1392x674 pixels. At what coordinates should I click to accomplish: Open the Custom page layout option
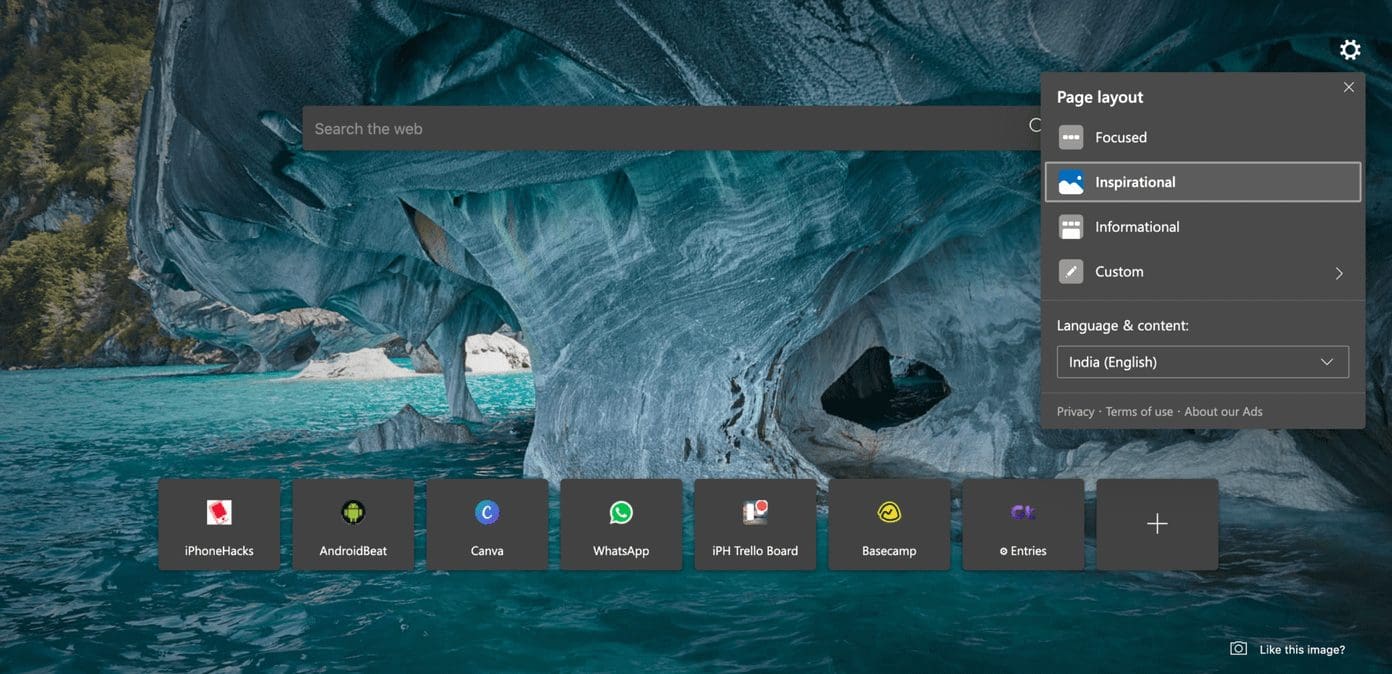coord(1203,272)
